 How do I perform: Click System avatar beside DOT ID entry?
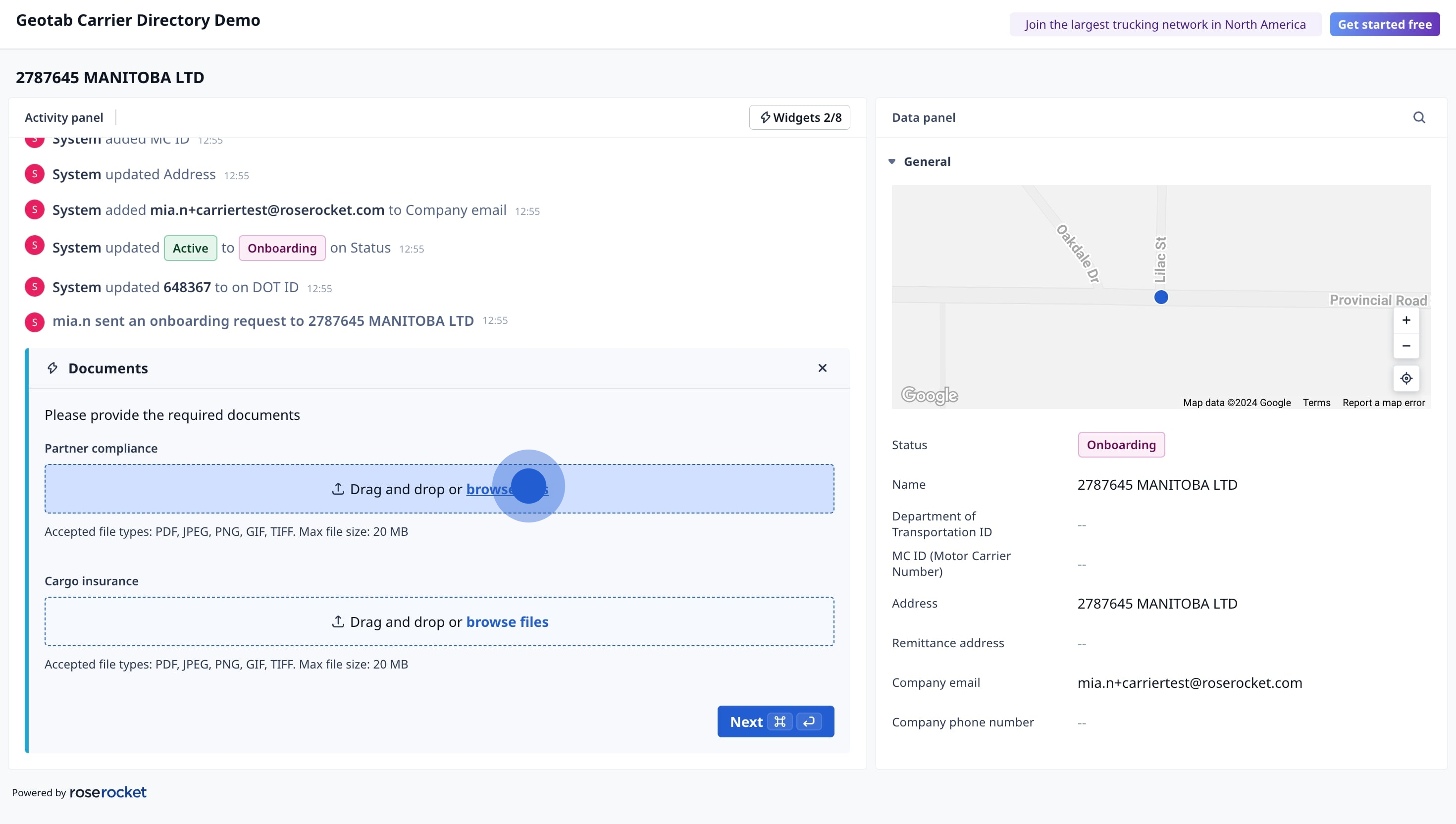[35, 287]
